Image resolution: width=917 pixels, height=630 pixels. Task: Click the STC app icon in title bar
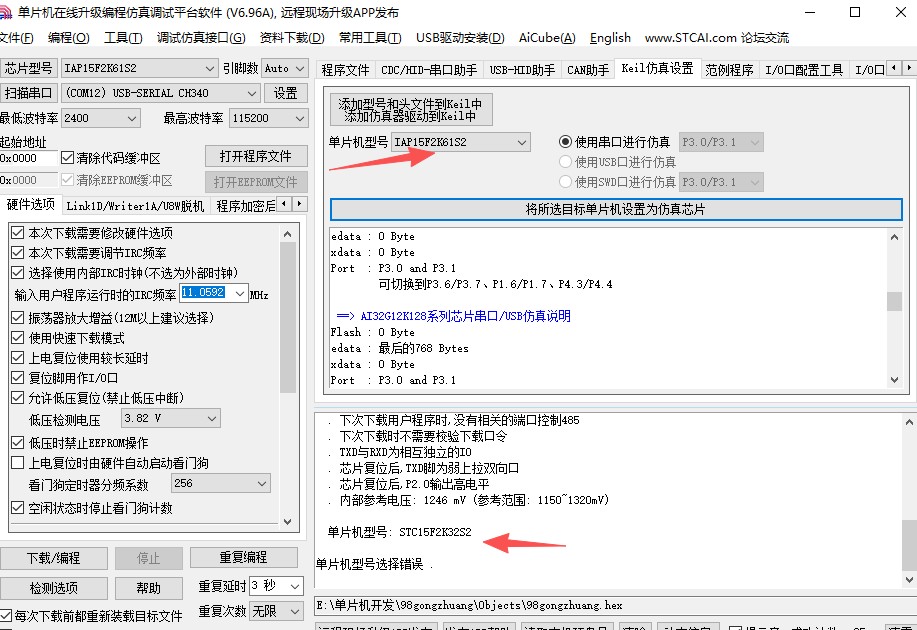(x=5, y=12)
